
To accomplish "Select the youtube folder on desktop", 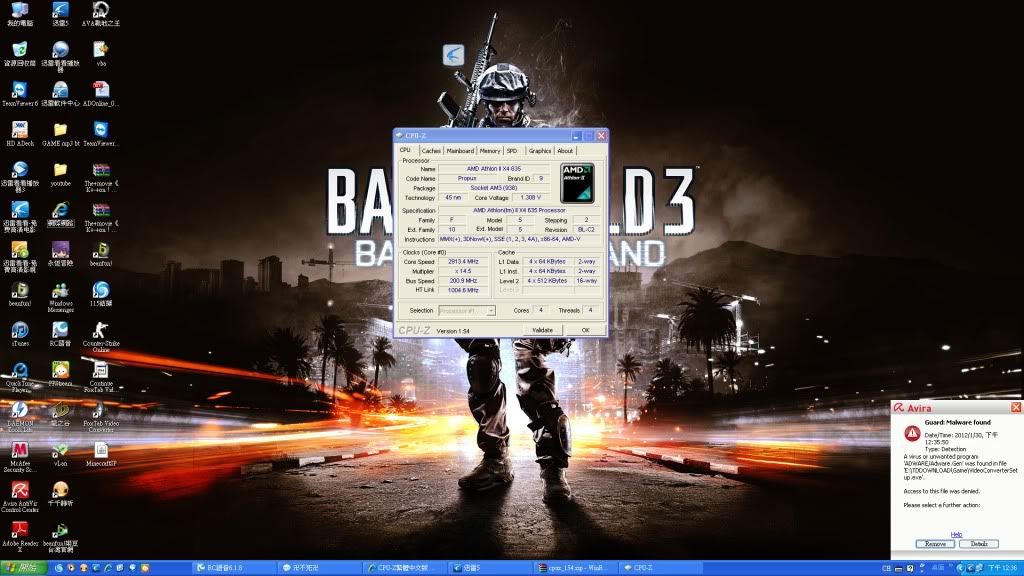I will click(x=60, y=174).
